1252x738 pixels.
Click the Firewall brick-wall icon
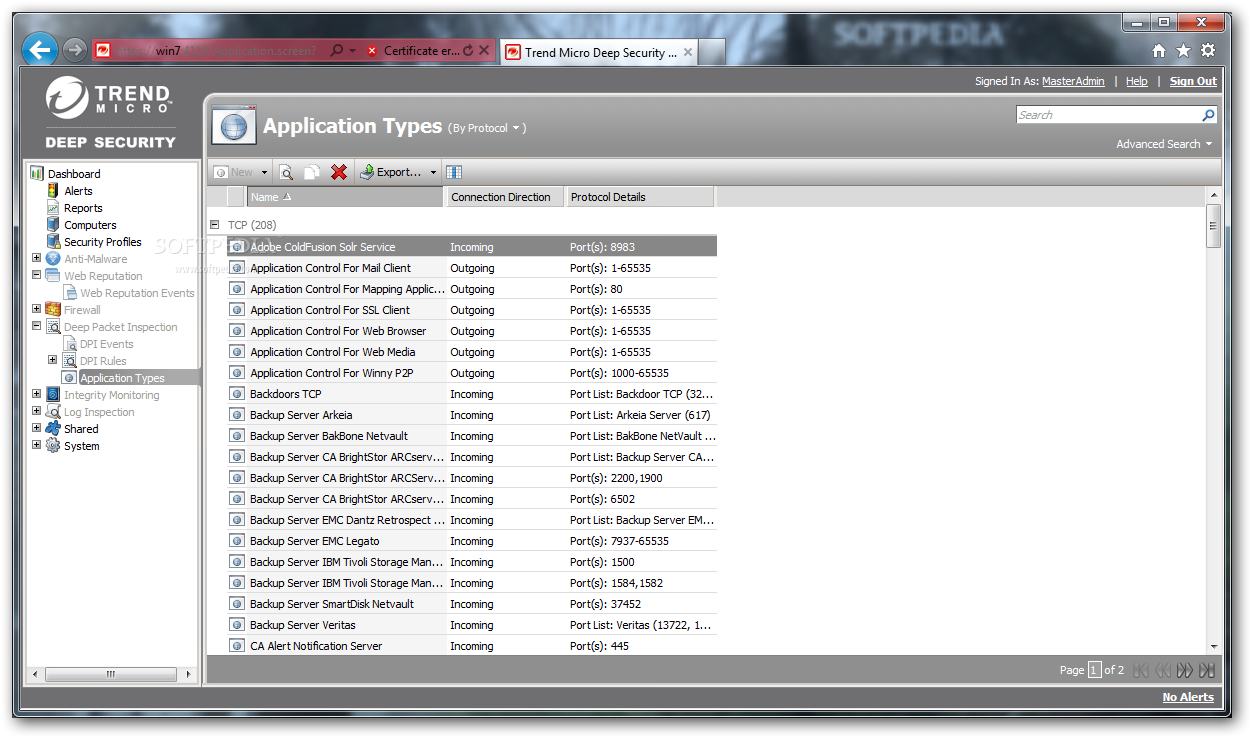[x=53, y=310]
